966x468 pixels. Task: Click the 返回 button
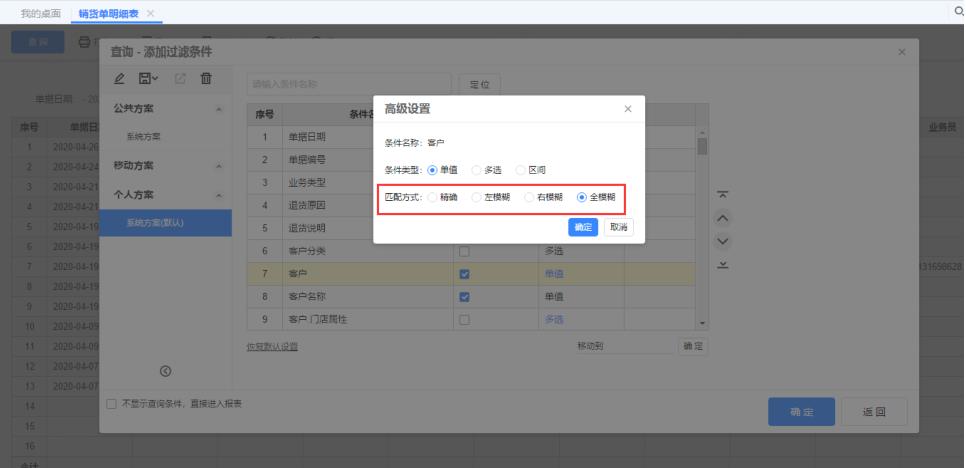[874, 412]
